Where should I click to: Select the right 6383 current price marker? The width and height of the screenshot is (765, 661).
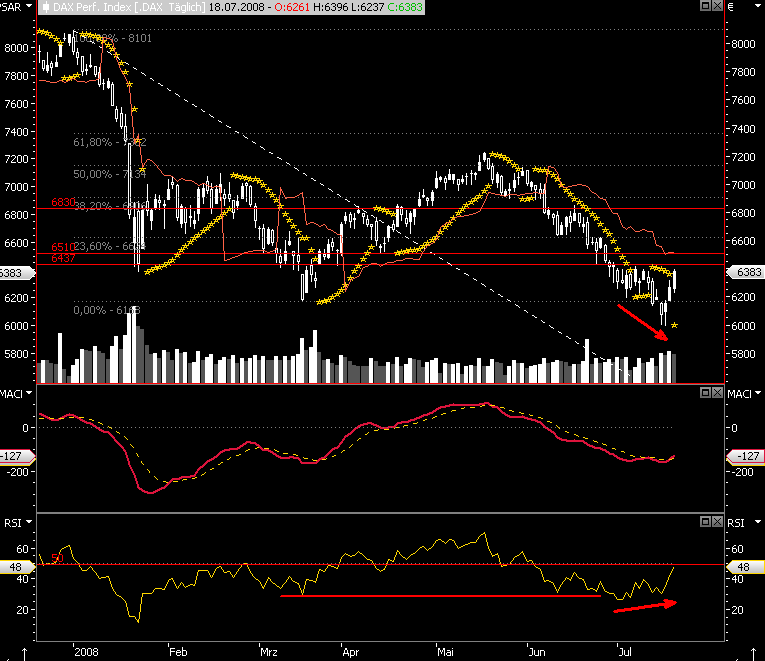pyautogui.click(x=745, y=272)
